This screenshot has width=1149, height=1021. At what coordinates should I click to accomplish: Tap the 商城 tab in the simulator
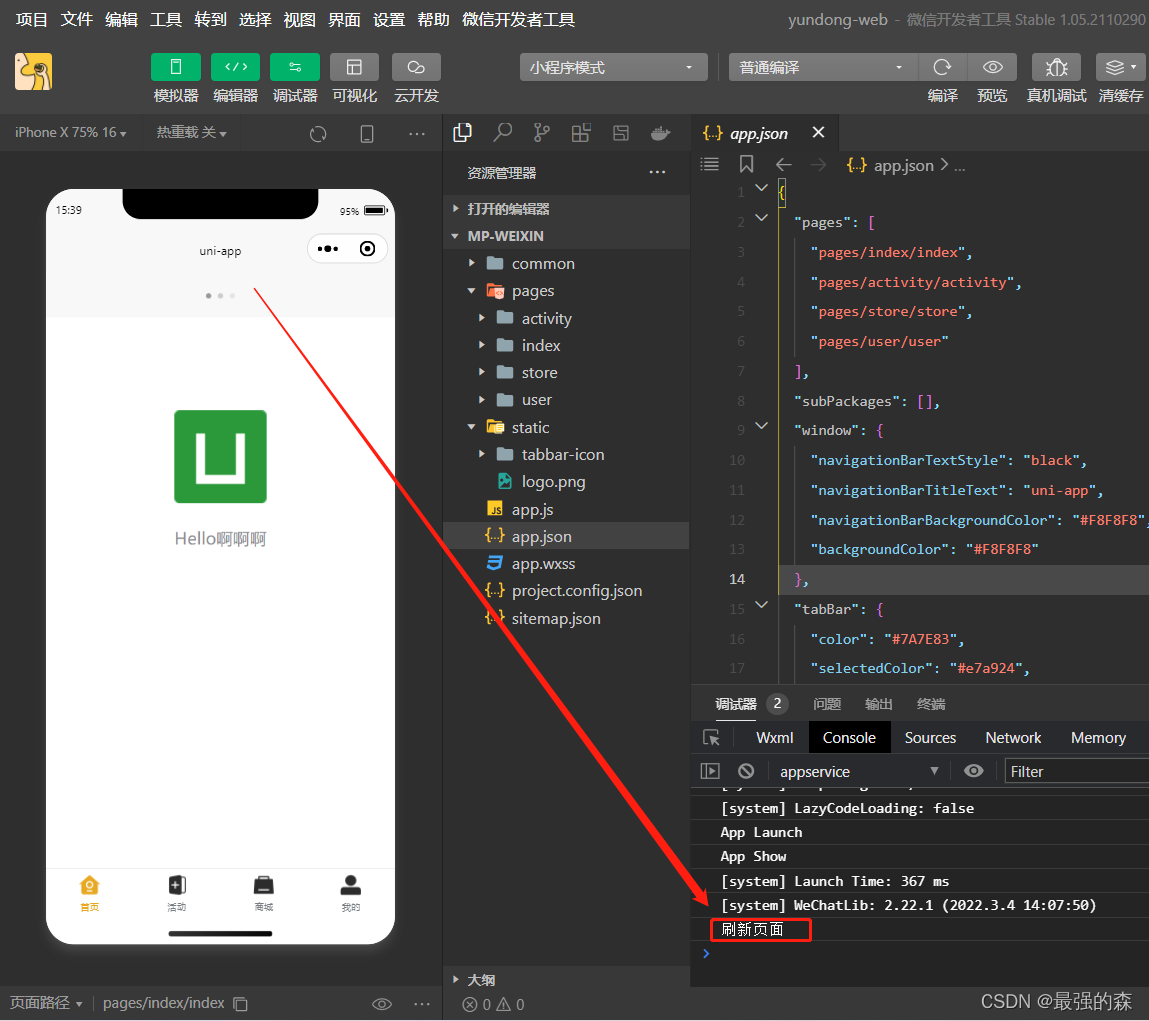tap(264, 893)
